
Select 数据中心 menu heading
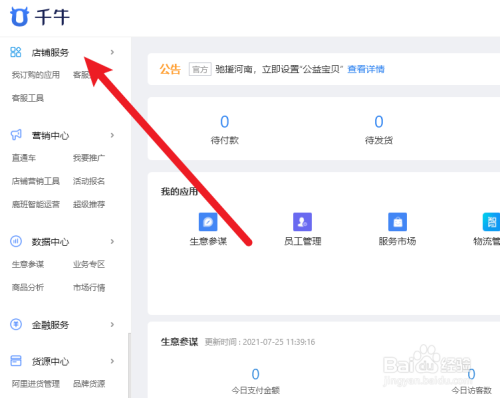click(50, 242)
